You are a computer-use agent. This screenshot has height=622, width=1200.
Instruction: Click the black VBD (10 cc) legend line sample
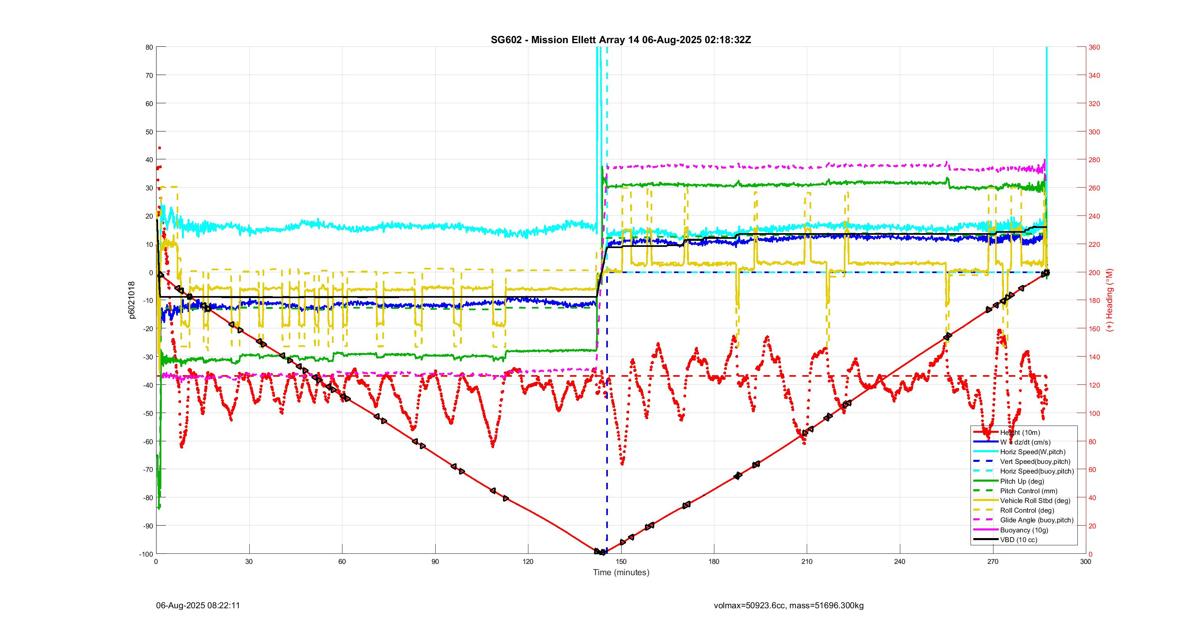[x=986, y=540]
